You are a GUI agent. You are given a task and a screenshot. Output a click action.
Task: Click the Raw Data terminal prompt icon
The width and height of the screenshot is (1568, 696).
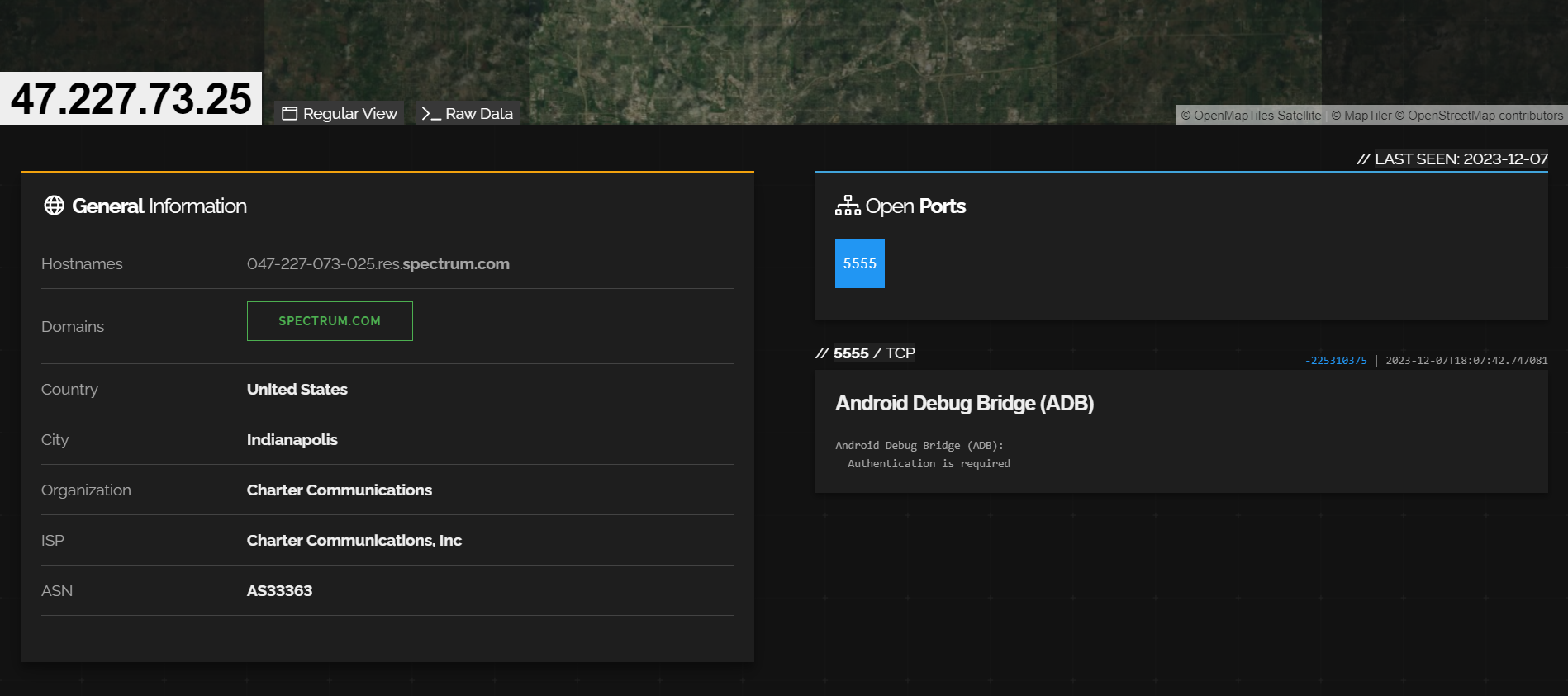[430, 114]
